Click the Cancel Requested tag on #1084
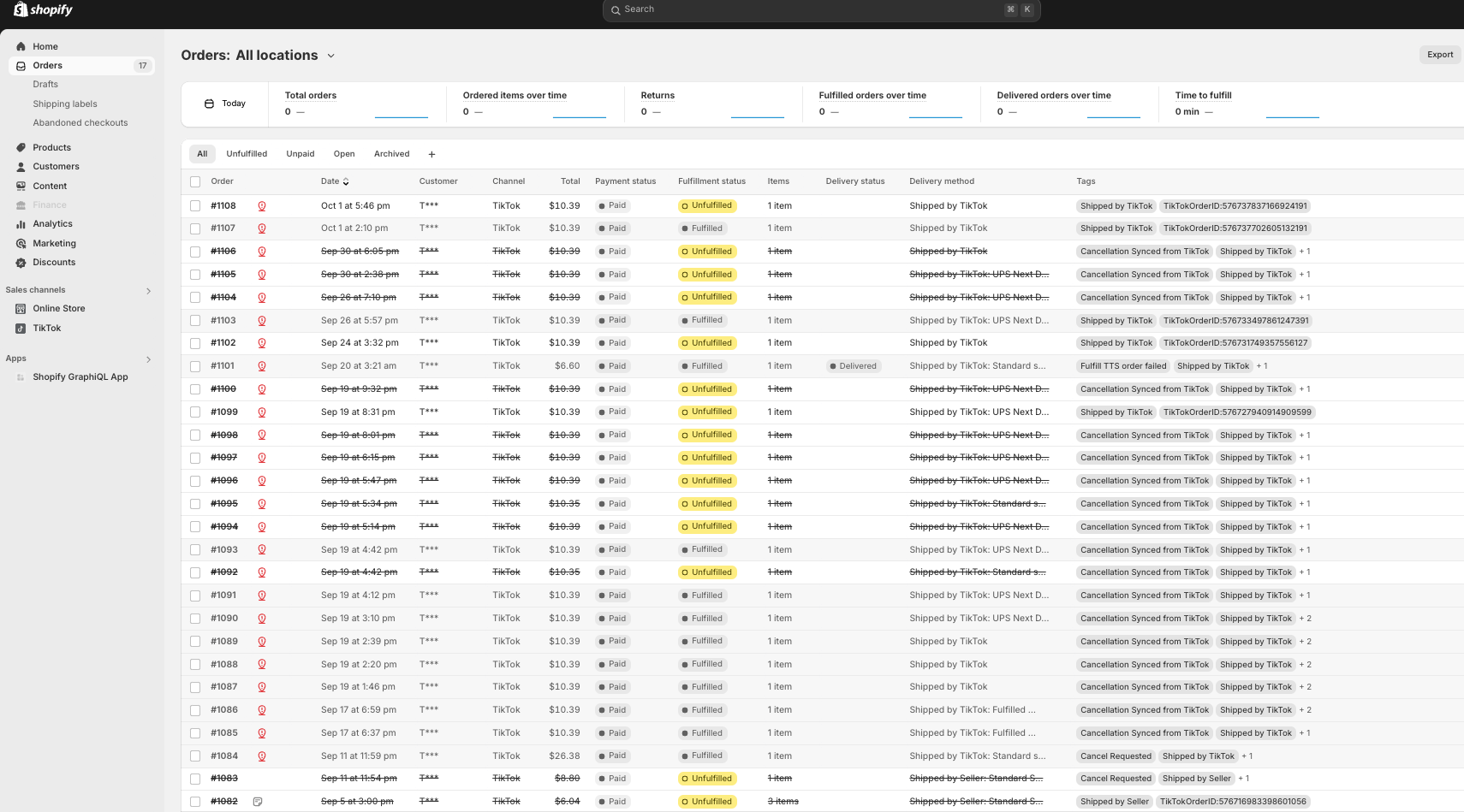The height and width of the screenshot is (812, 1464). click(x=1116, y=756)
